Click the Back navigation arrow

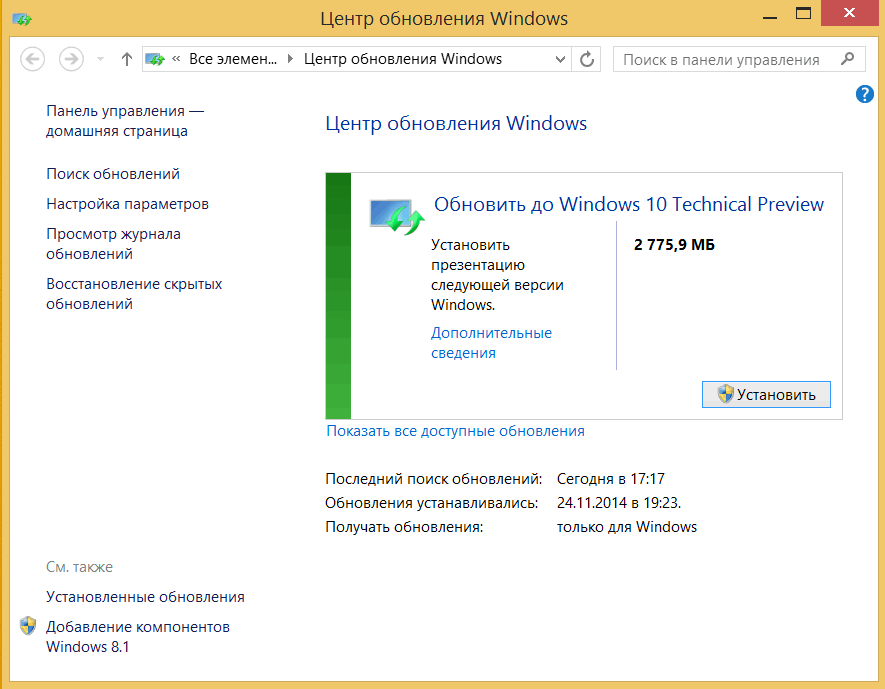point(33,59)
